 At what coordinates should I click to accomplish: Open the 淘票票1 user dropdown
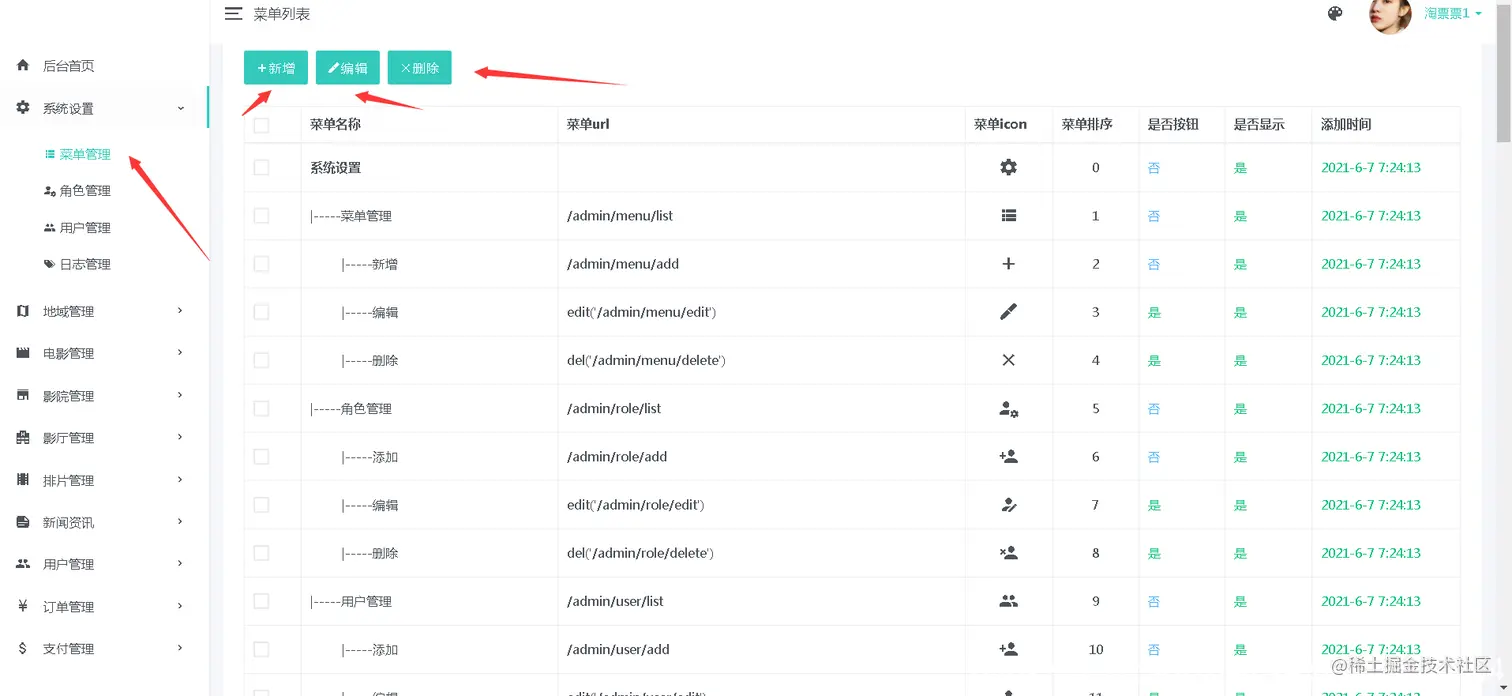1454,14
